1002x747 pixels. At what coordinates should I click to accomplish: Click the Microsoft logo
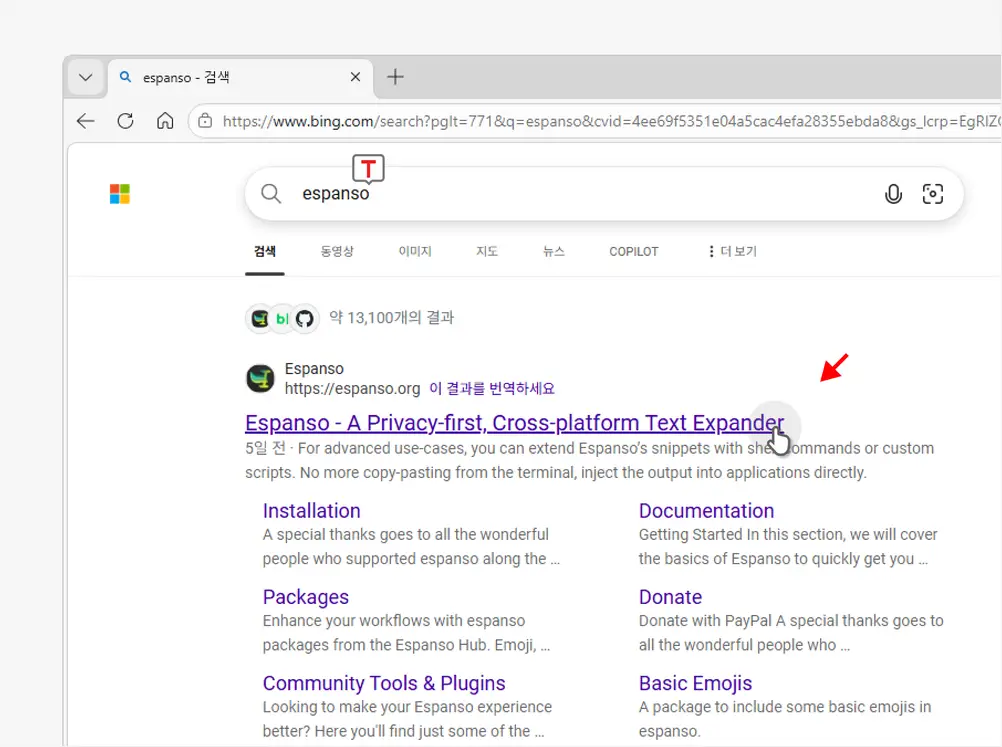(x=120, y=194)
